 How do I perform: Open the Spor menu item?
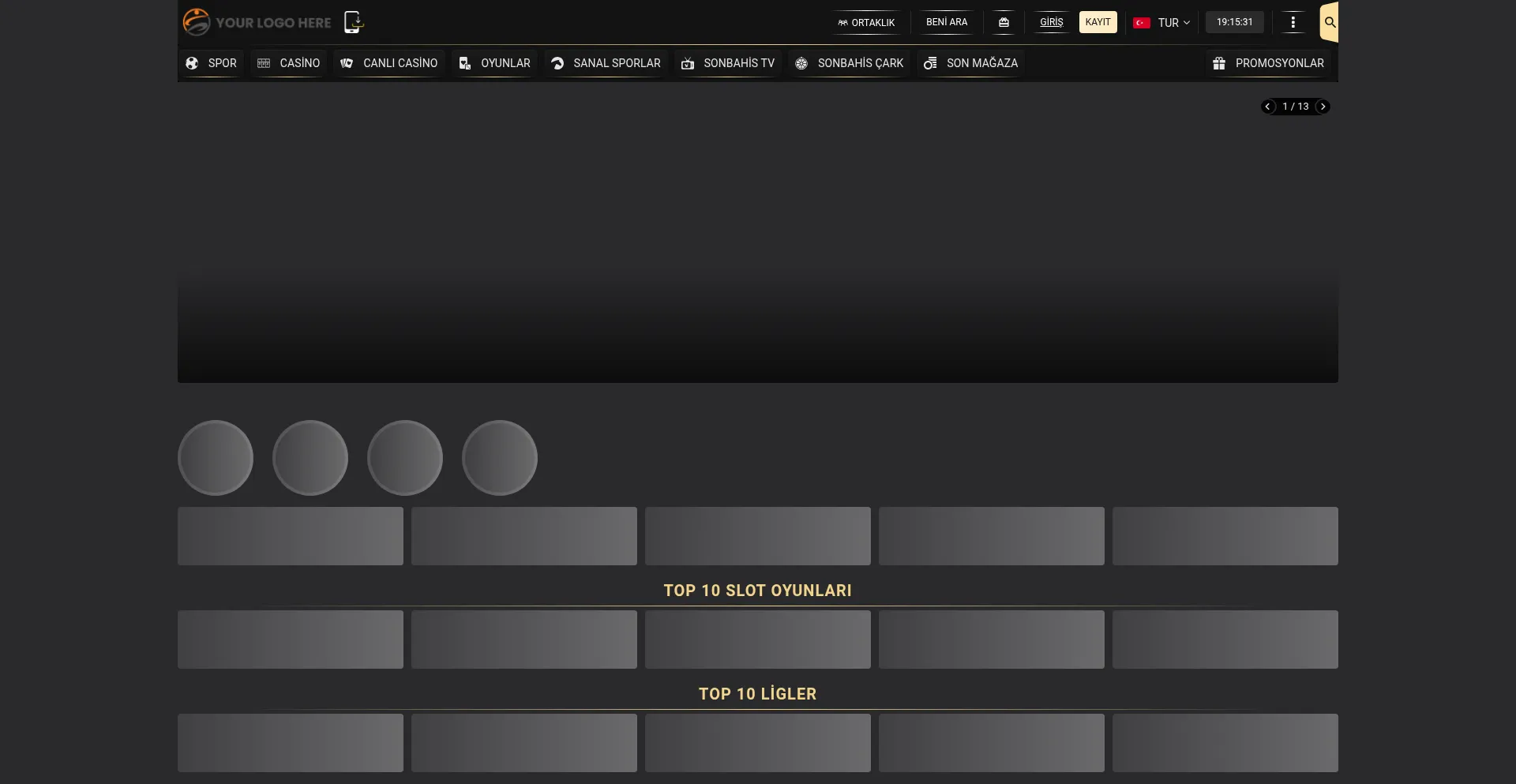(x=211, y=63)
